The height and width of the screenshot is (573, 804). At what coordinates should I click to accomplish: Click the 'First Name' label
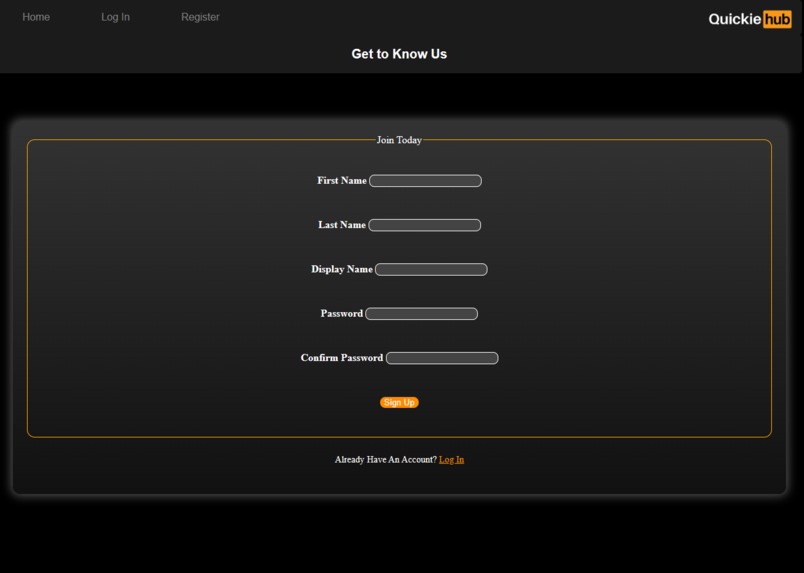pyautogui.click(x=341, y=181)
